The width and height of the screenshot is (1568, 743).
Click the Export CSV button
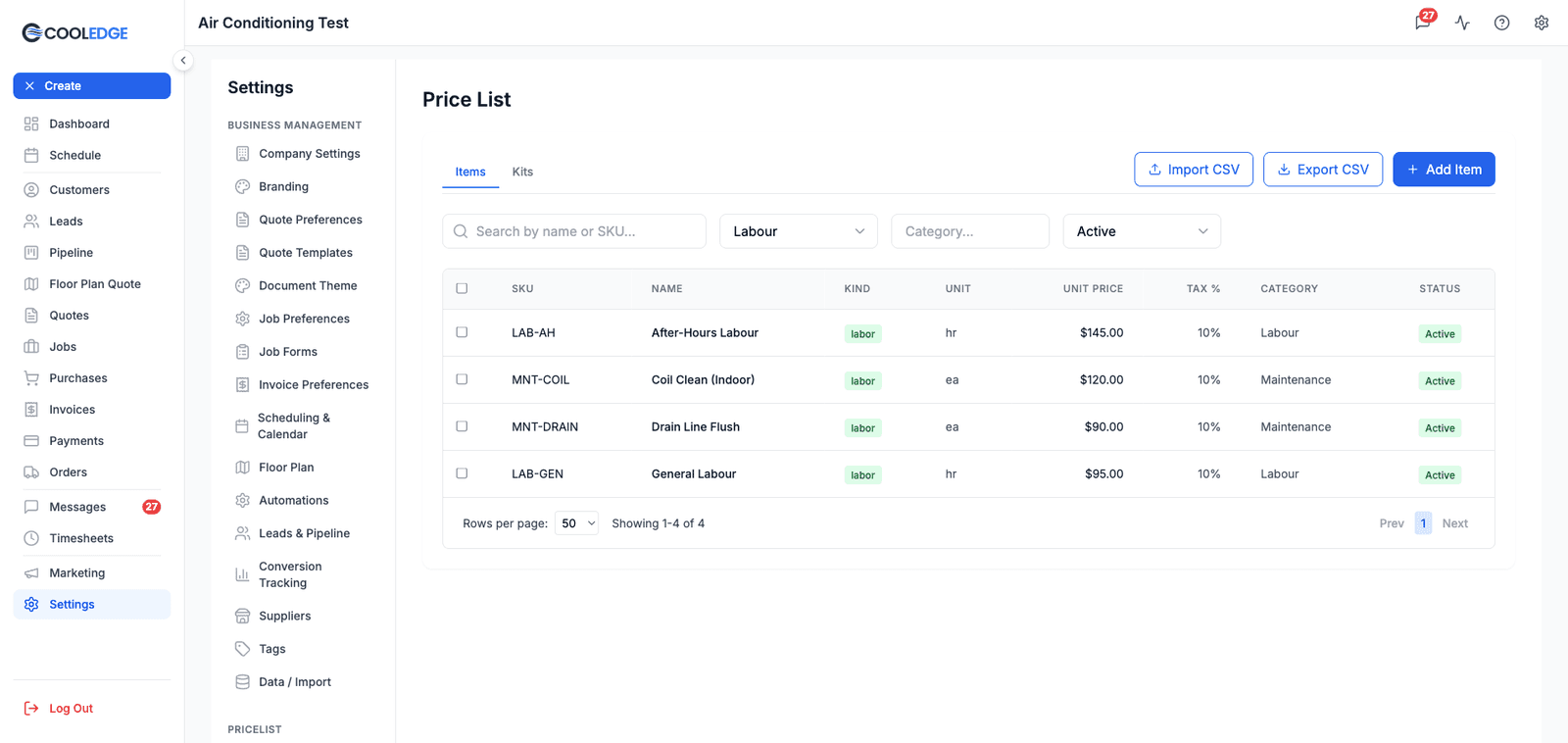click(1323, 170)
